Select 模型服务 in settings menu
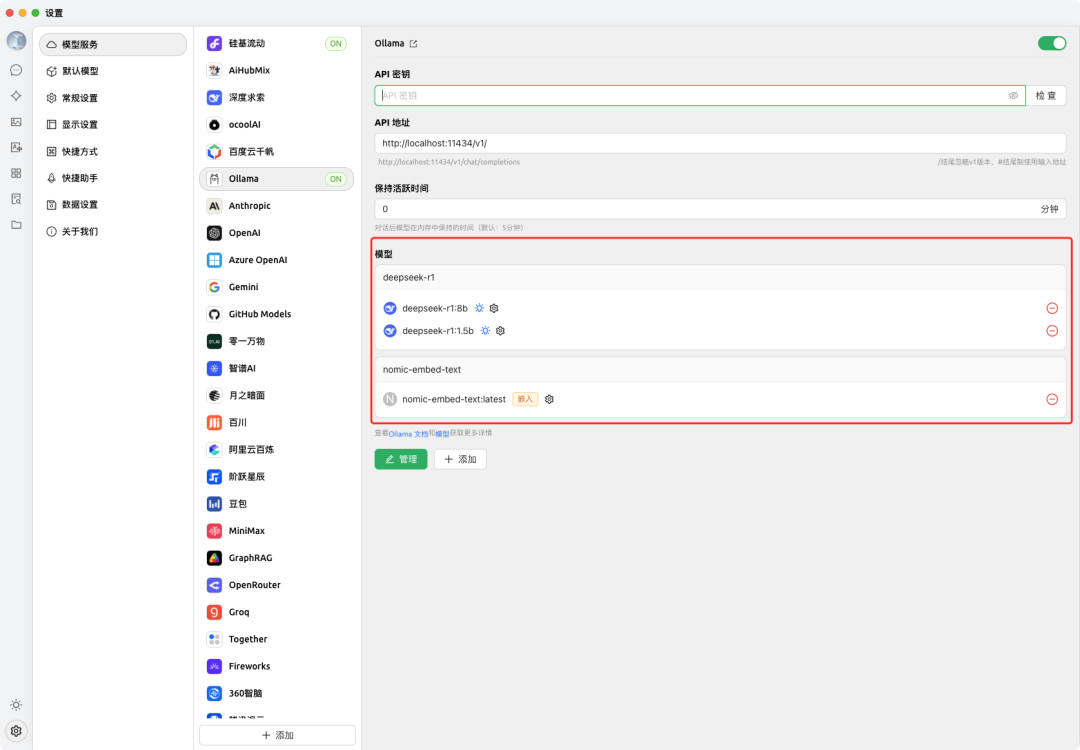 113,44
